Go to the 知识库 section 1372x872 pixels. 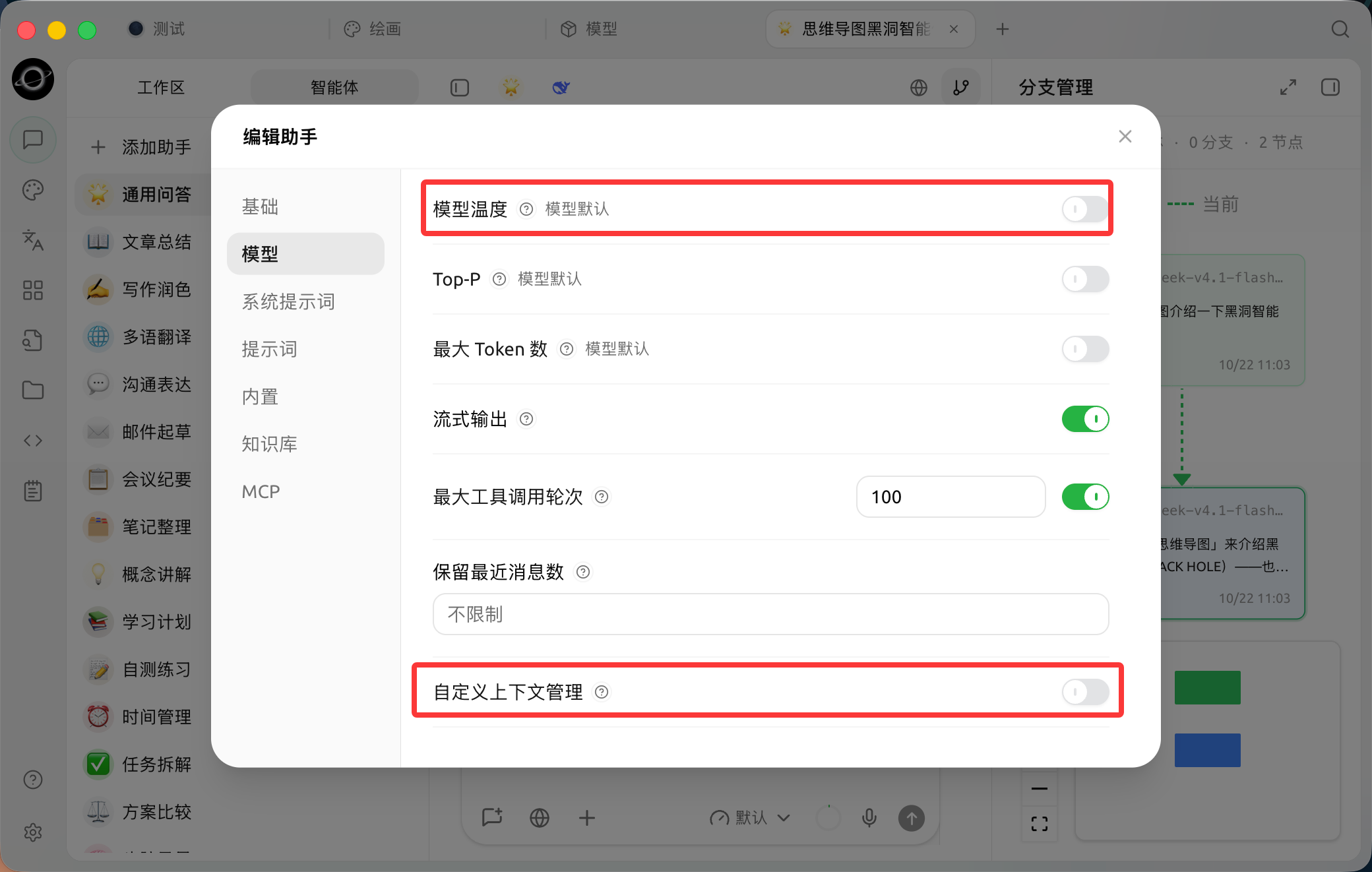305,444
